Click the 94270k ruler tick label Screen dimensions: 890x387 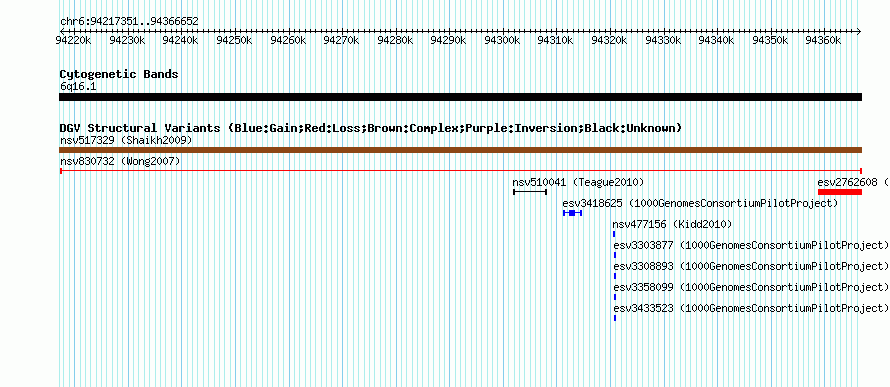341,40
